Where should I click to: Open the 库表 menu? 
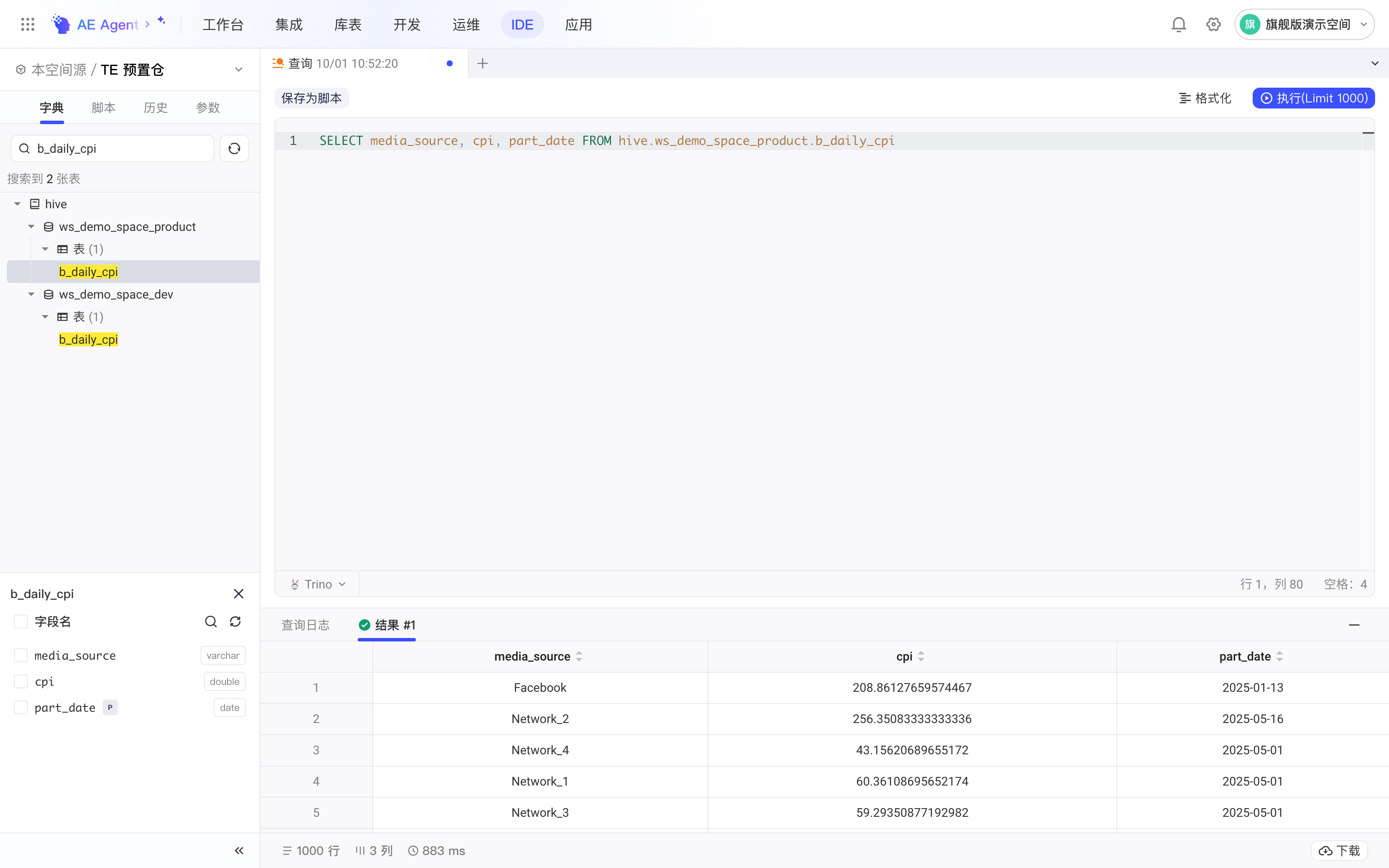pos(348,25)
